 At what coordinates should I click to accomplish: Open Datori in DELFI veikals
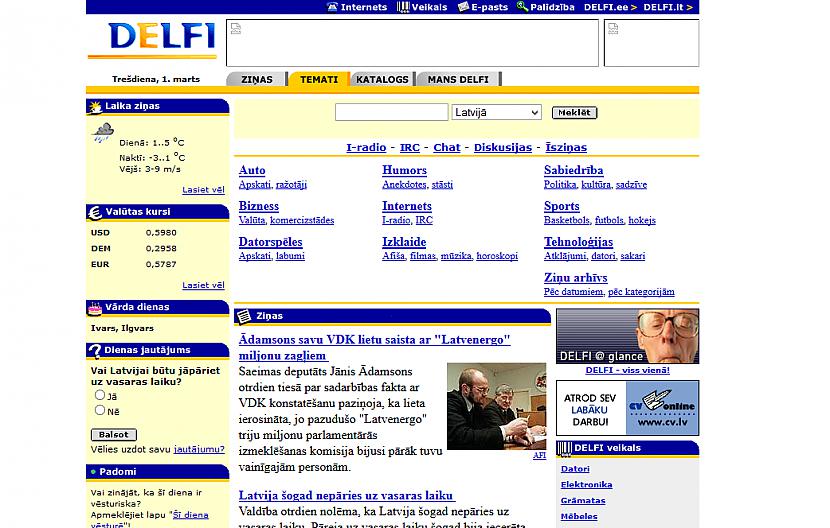click(575, 469)
